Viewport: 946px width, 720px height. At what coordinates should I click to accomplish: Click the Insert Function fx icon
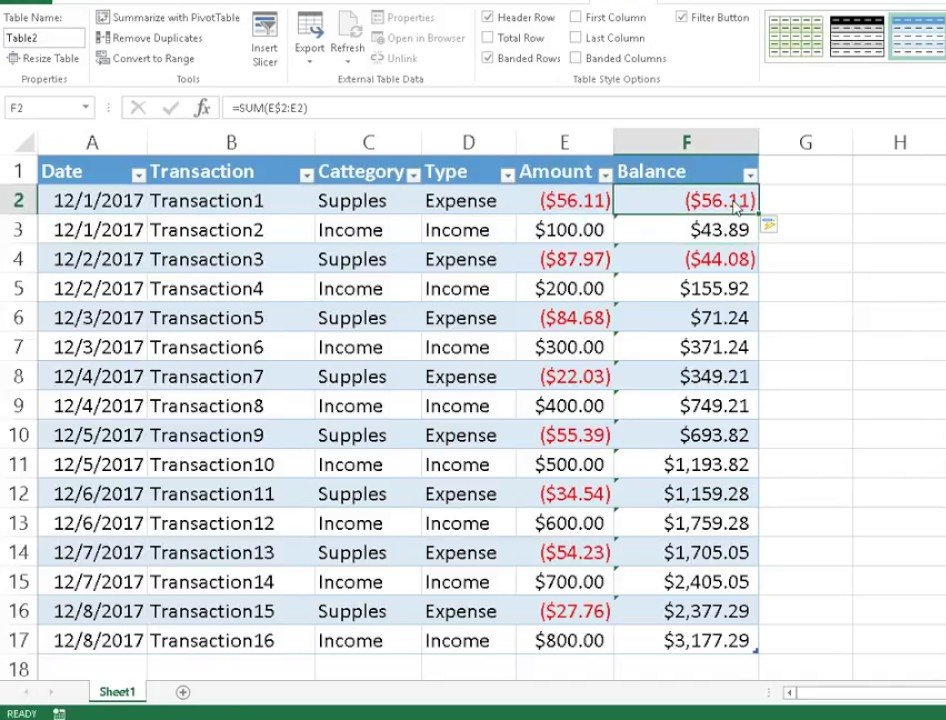click(x=202, y=107)
